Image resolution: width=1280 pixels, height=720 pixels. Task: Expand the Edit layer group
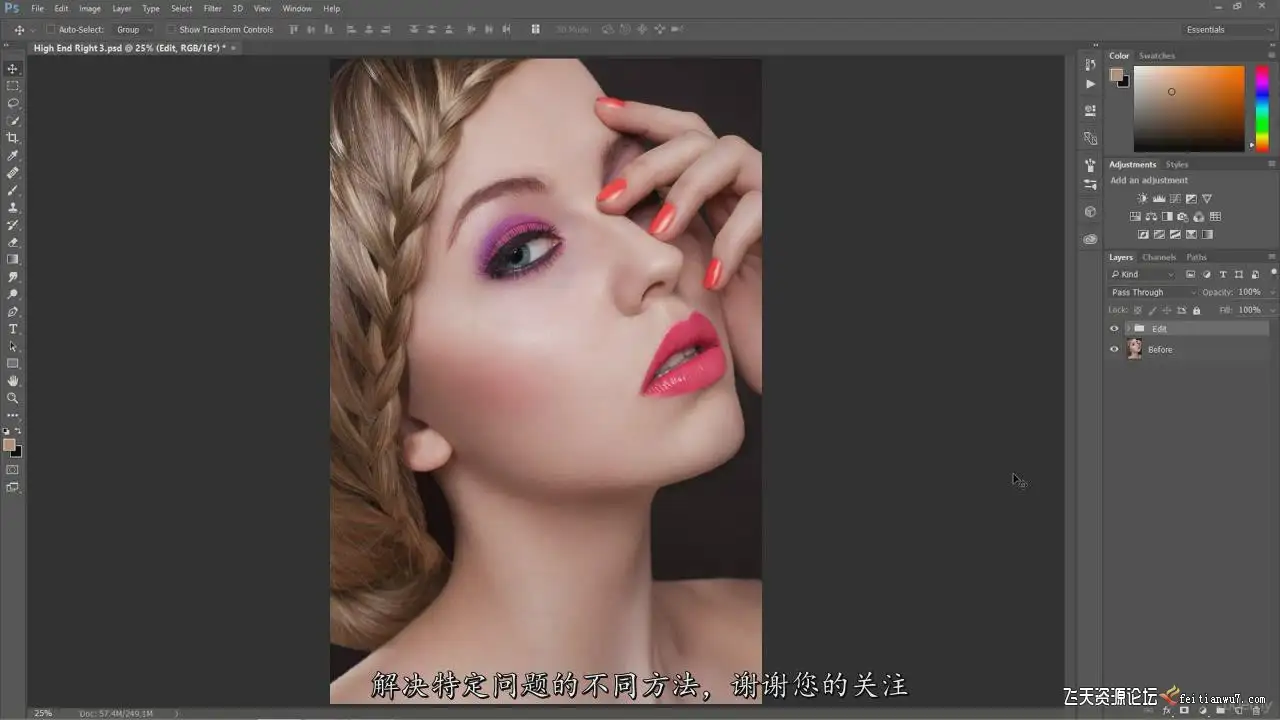pos(1127,329)
